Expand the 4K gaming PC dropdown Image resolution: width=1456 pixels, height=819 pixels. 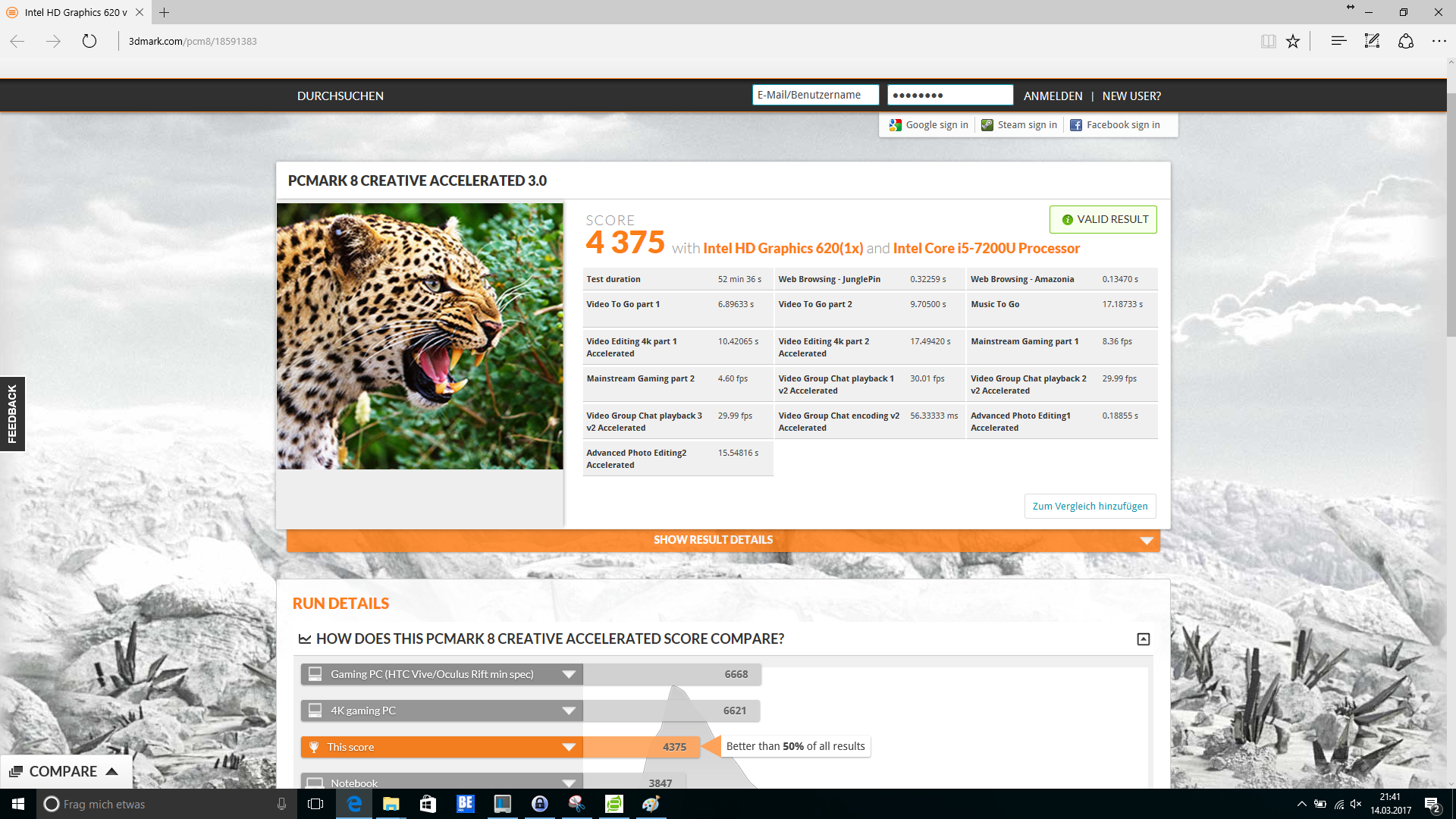568,711
